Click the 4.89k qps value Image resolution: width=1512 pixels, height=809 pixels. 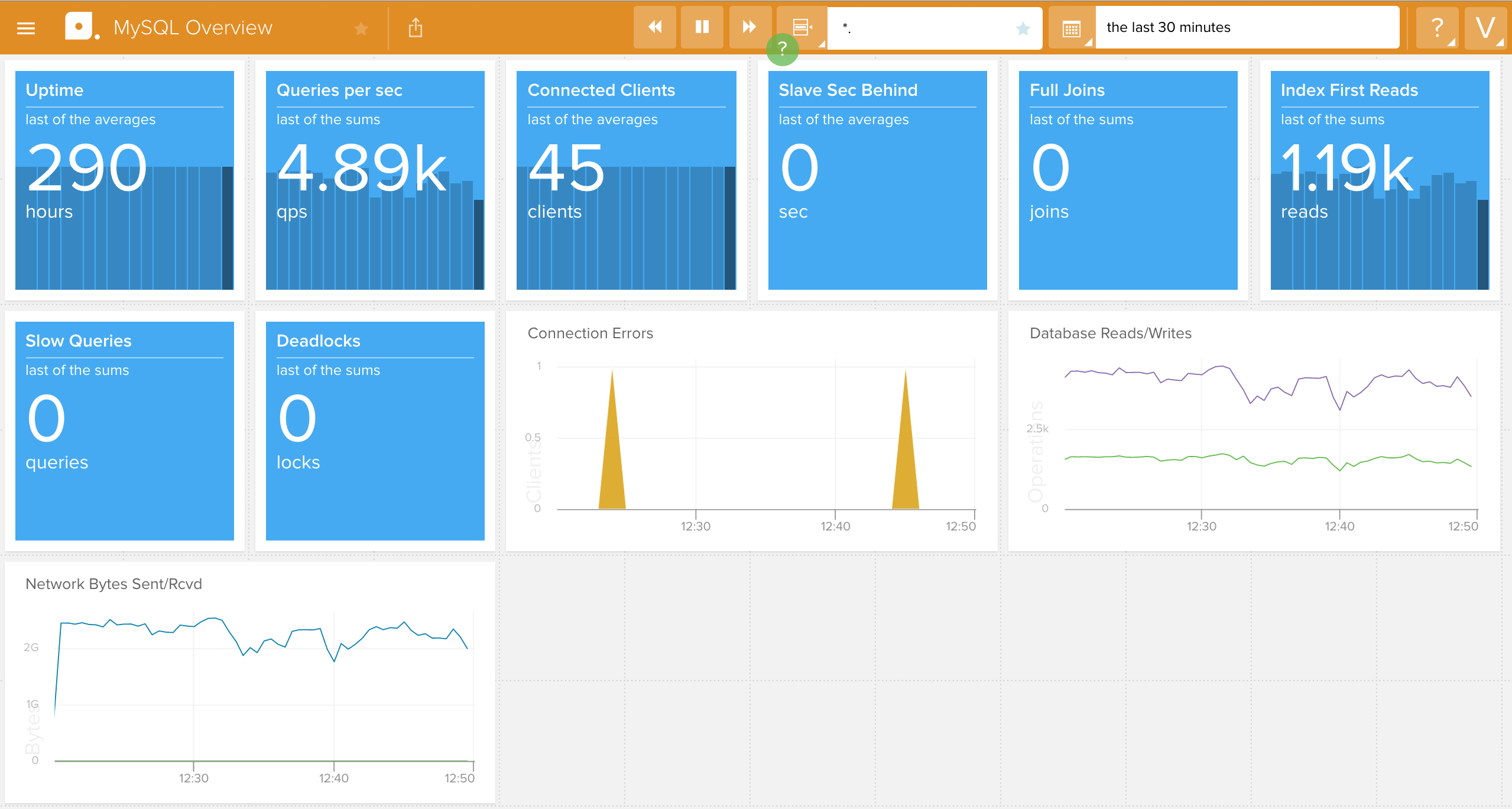pyautogui.click(x=361, y=169)
